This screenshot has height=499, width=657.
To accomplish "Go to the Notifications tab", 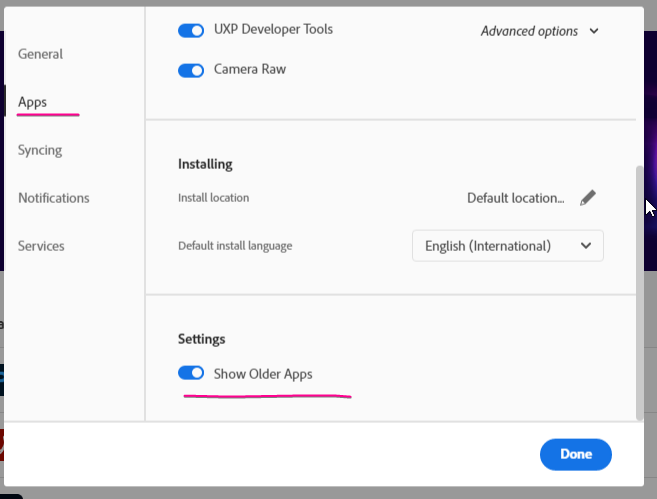I will coord(54,198).
